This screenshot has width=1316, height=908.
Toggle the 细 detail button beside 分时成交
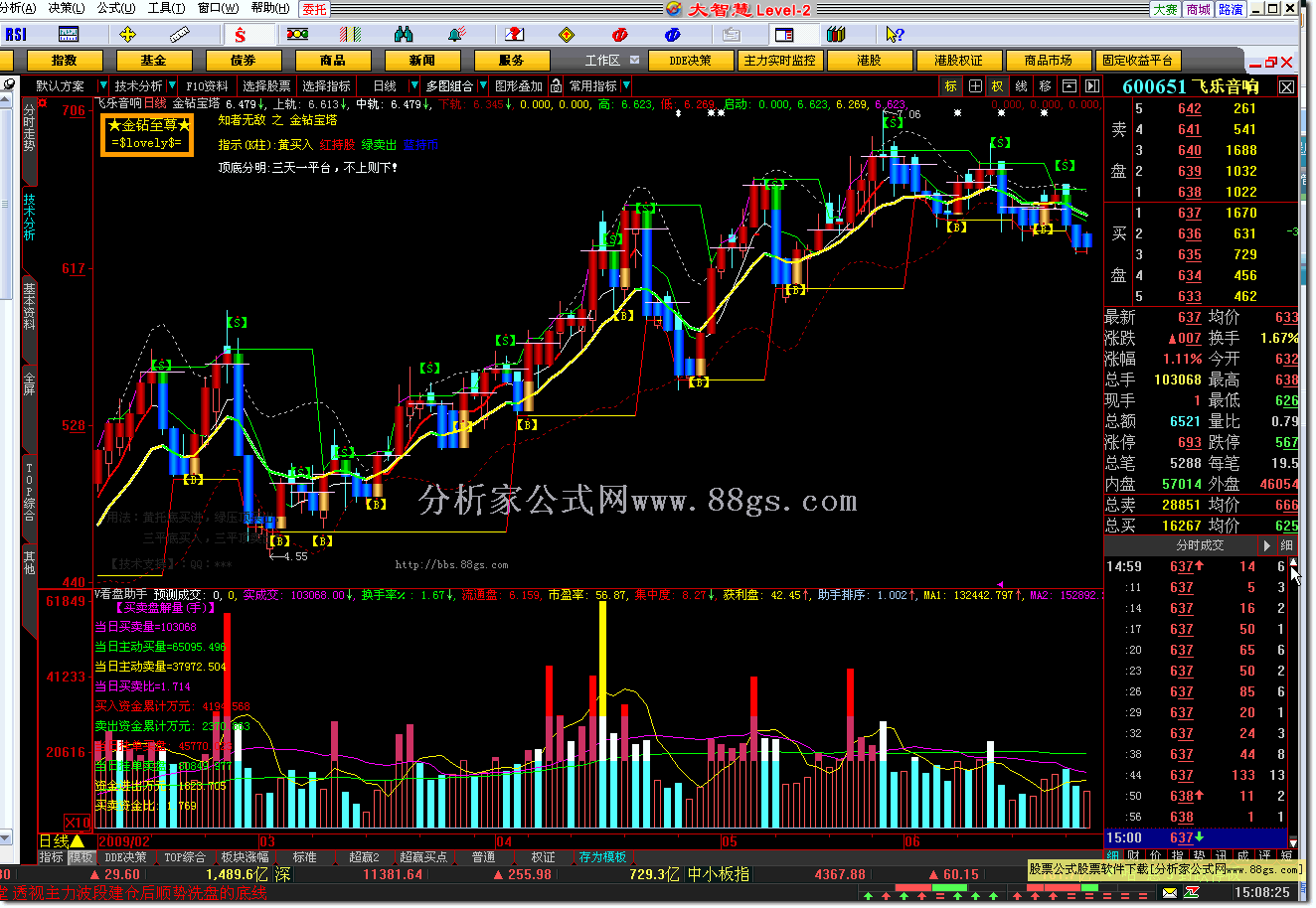click(x=1286, y=545)
